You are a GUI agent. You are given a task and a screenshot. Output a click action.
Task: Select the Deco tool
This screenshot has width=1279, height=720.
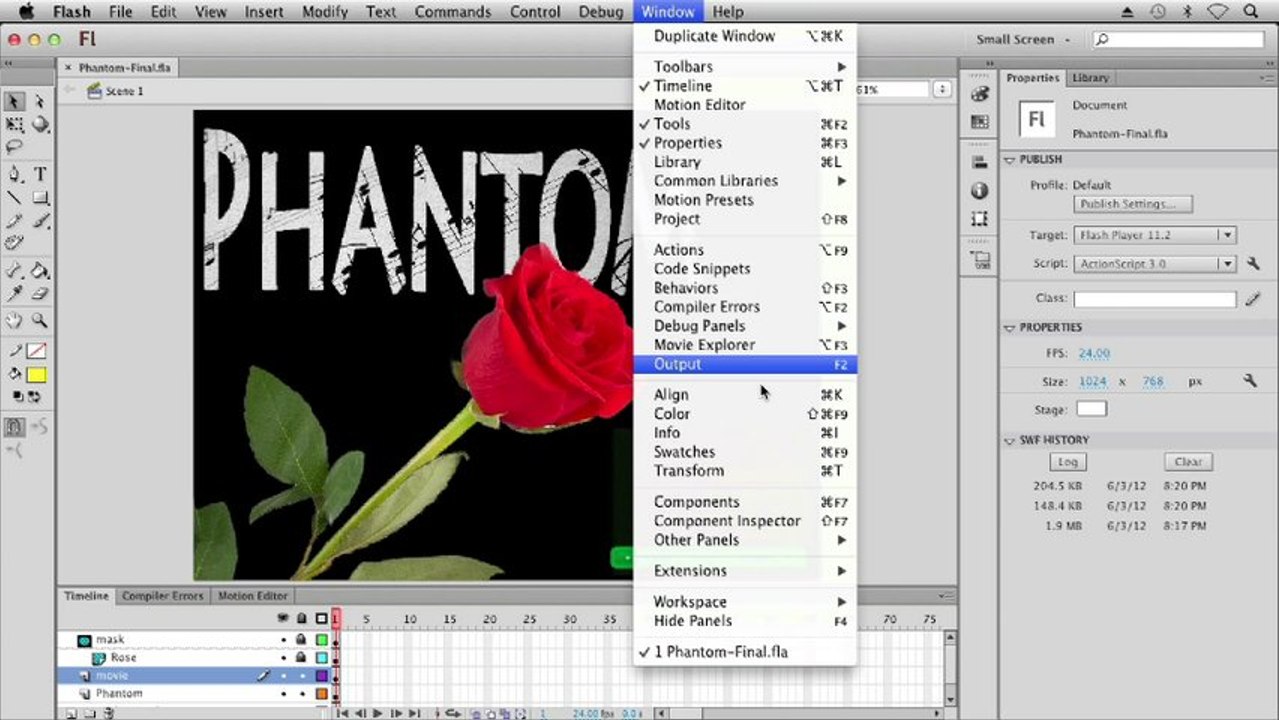pyautogui.click(x=15, y=243)
